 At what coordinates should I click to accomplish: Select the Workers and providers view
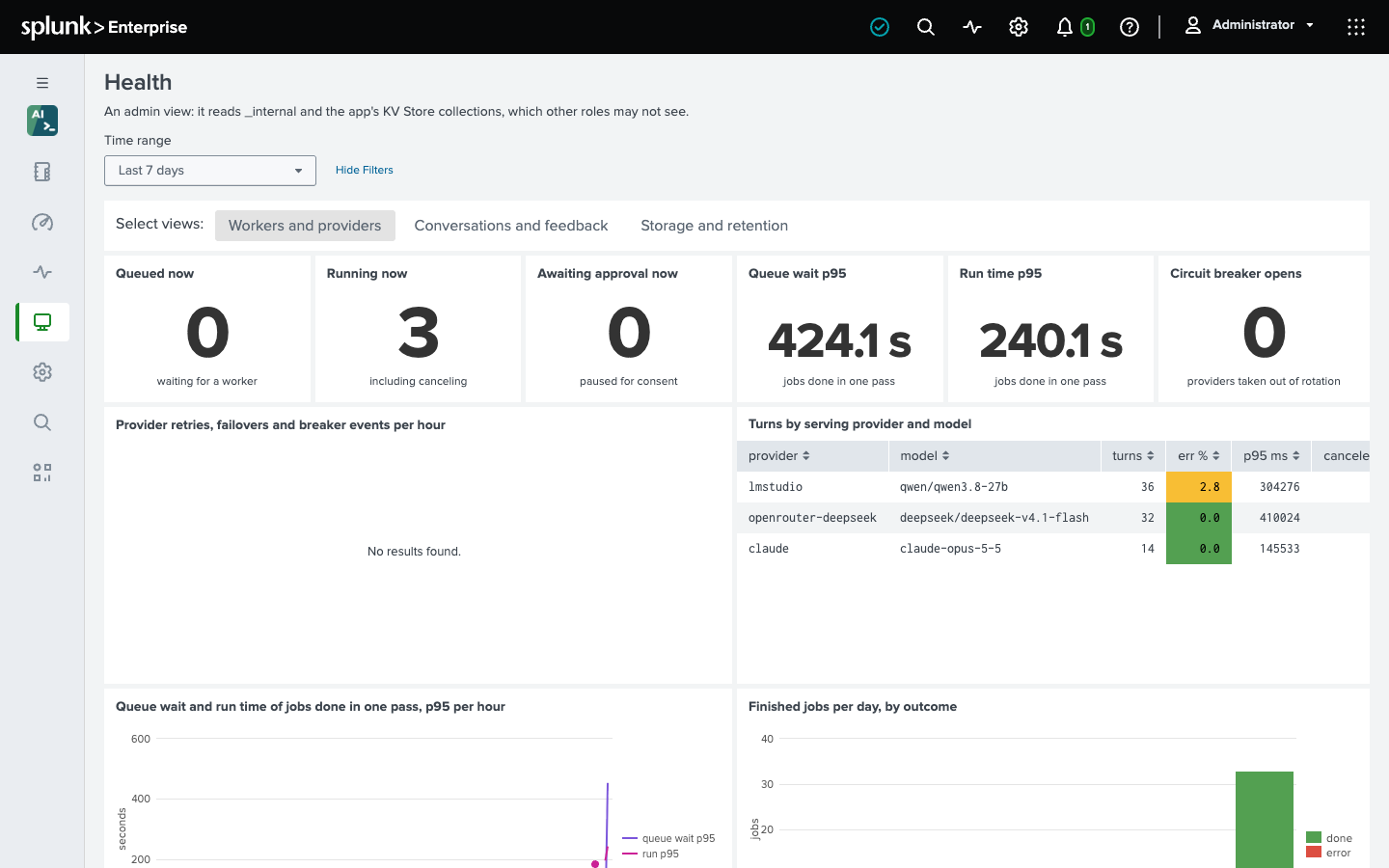tap(305, 226)
